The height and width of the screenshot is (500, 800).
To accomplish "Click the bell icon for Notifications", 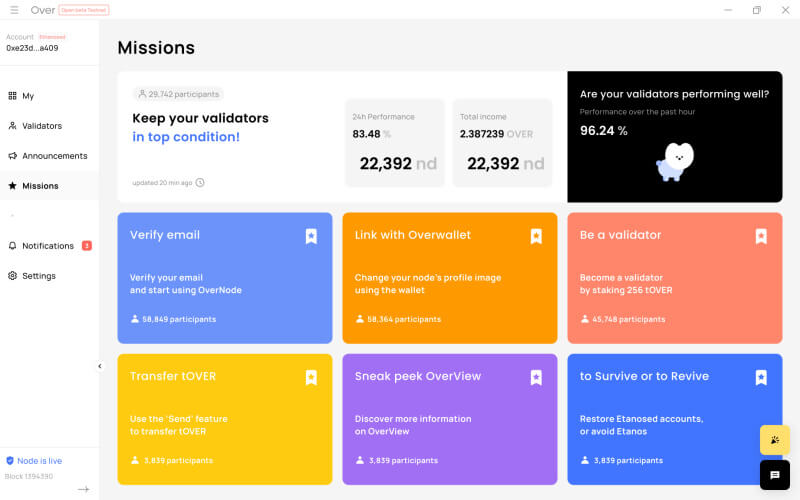I will pos(12,246).
